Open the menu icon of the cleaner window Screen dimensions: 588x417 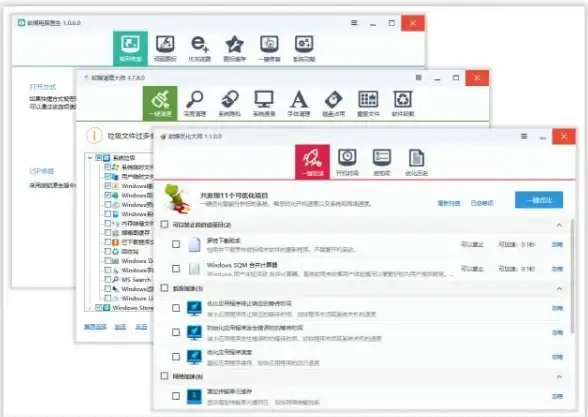[x=418, y=78]
